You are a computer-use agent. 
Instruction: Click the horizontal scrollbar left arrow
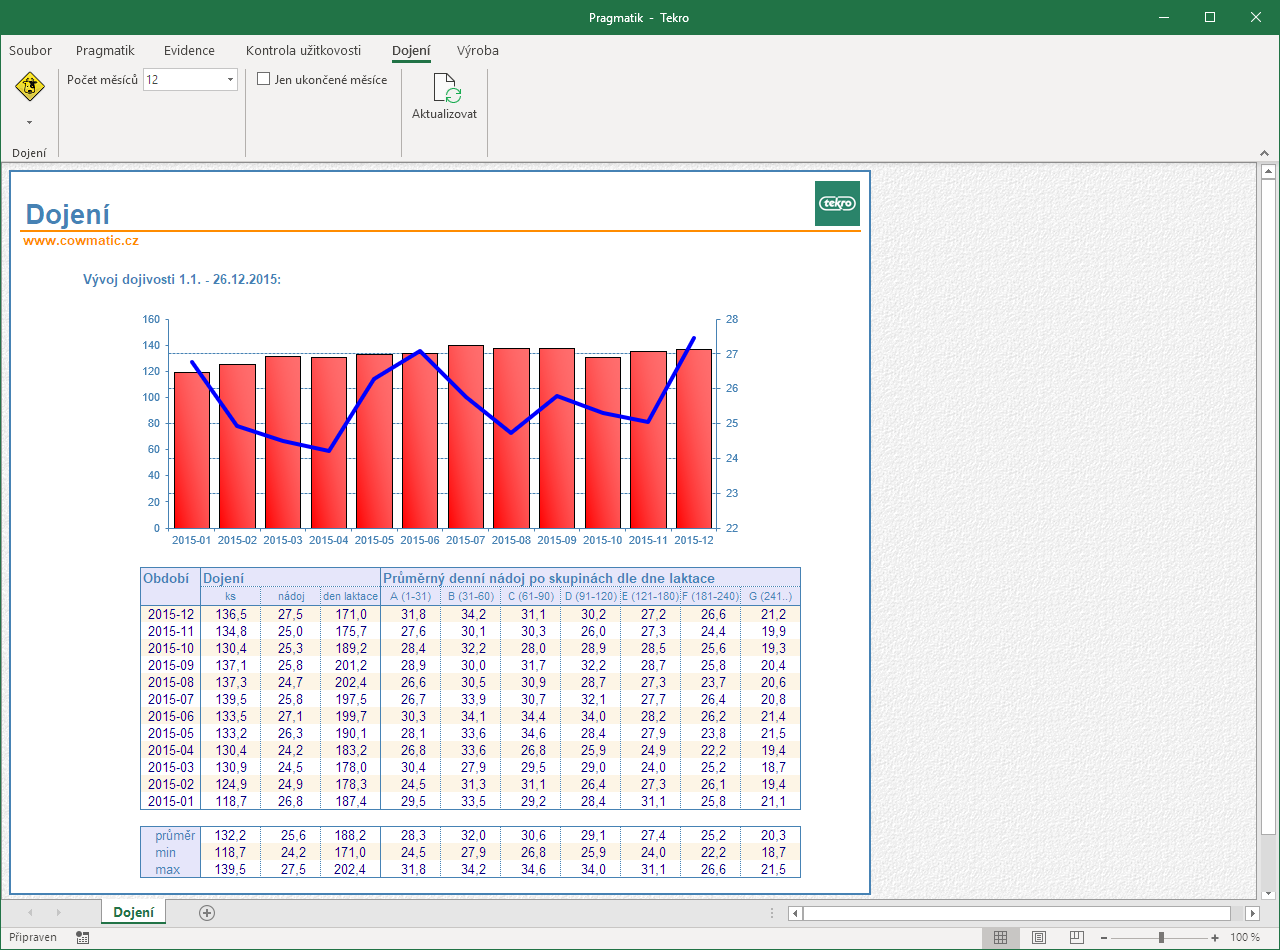795,913
